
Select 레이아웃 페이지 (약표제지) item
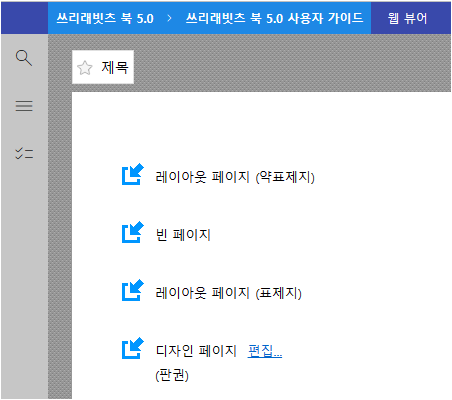(x=235, y=177)
